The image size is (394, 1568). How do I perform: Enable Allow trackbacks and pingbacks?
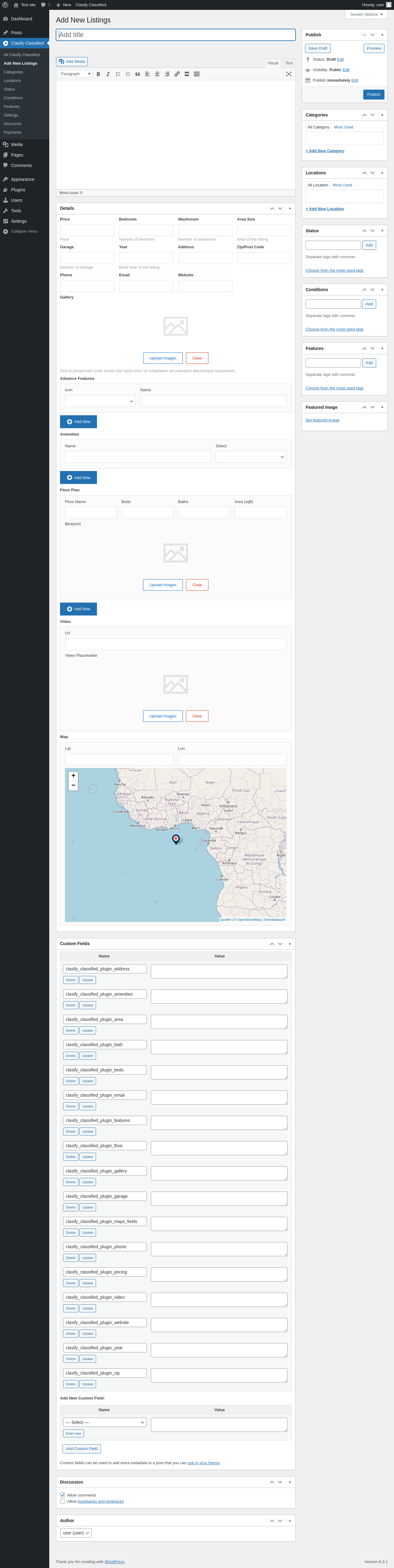[62, 1501]
